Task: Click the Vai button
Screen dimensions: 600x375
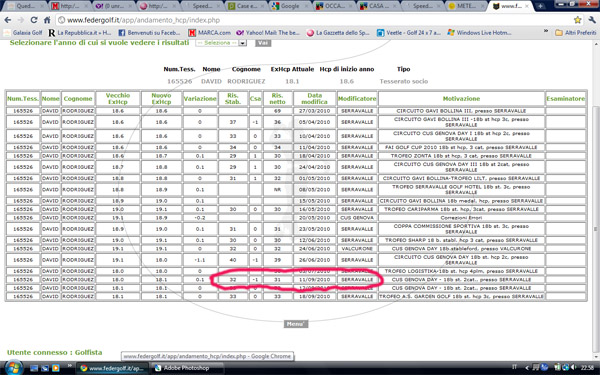Action: coord(263,43)
